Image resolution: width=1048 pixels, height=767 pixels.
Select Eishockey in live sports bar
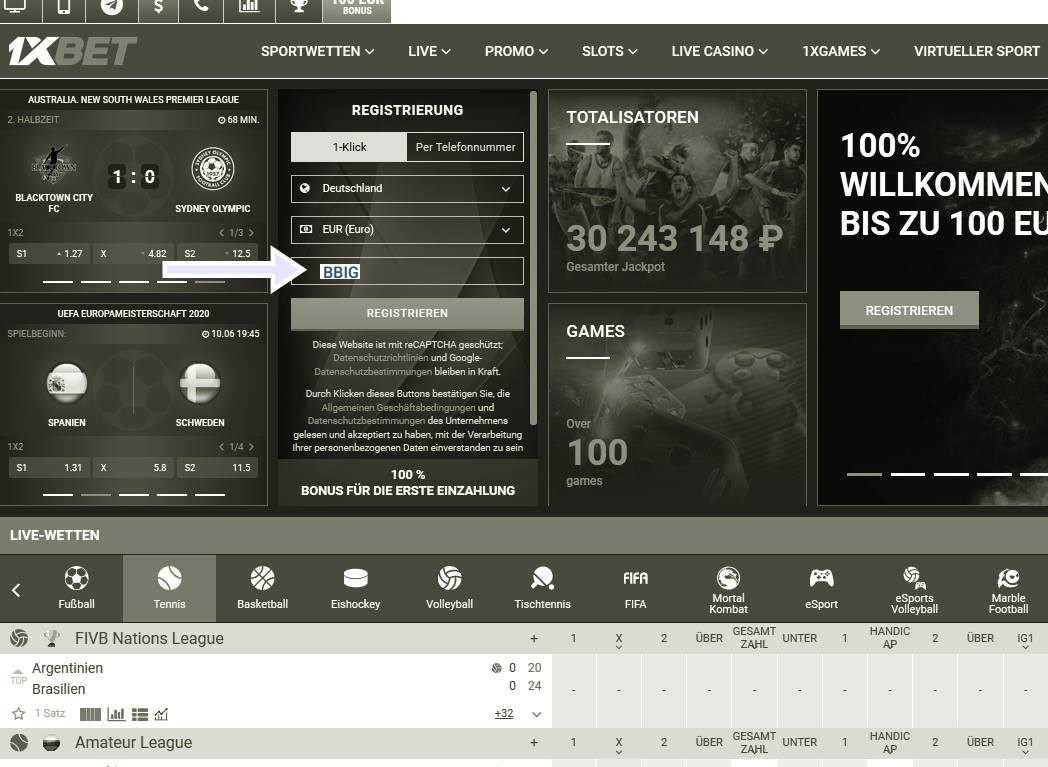[x=356, y=589]
